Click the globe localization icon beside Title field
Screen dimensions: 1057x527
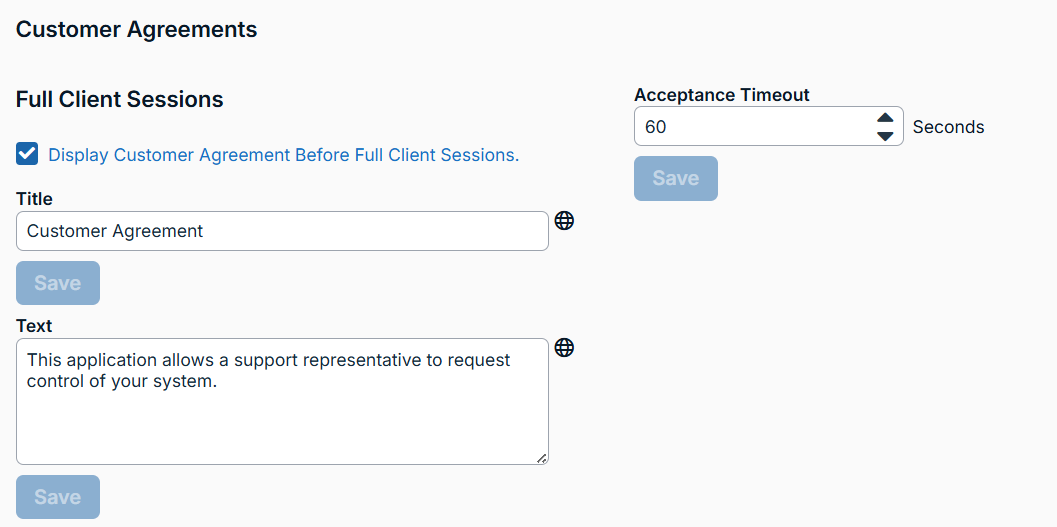(x=564, y=221)
